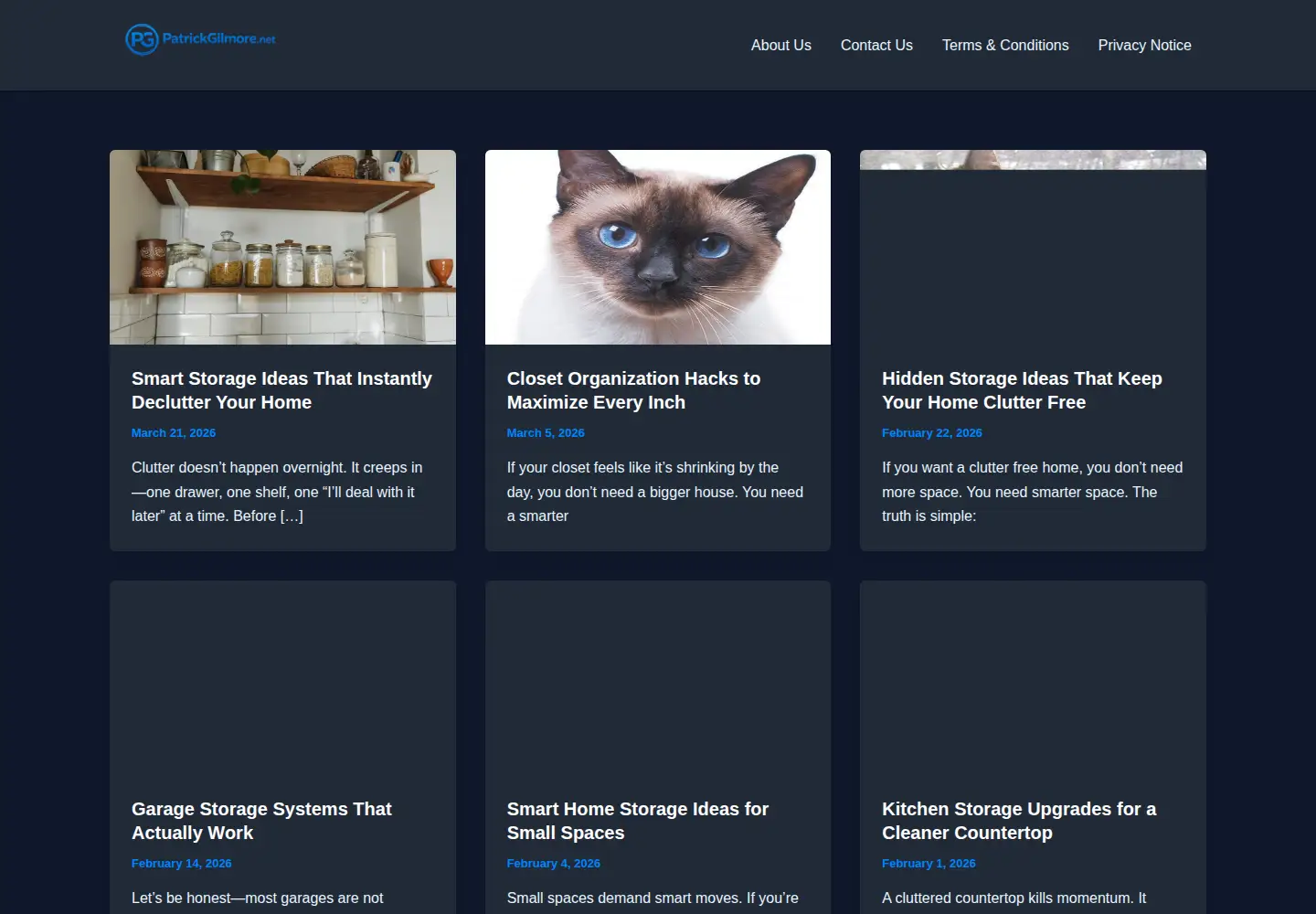Click the excerpt 'Let's be honest—most garages'
Image resolution: width=1316 pixels, height=914 pixels.
point(258,898)
